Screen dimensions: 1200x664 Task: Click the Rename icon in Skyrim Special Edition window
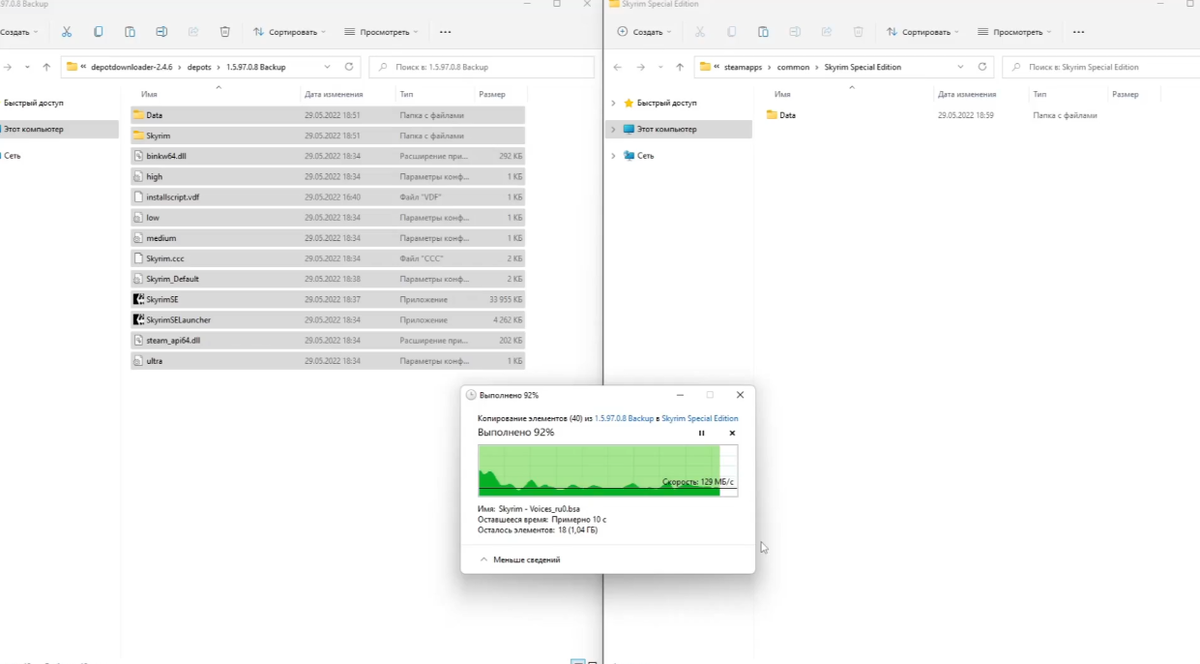(795, 32)
